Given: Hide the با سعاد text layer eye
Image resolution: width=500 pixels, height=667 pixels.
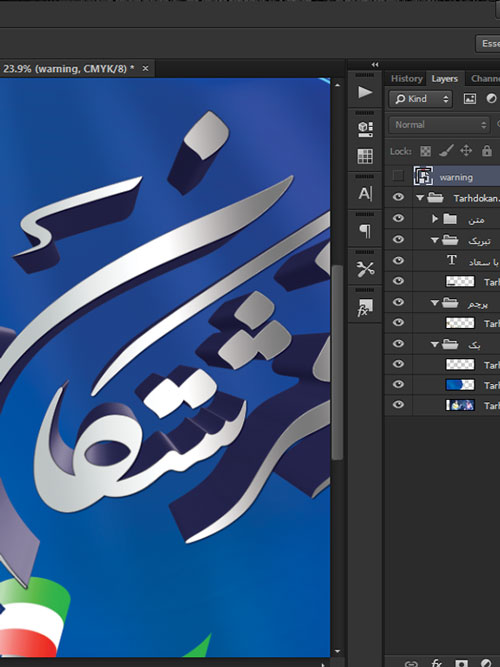Looking at the screenshot, I should [398, 260].
